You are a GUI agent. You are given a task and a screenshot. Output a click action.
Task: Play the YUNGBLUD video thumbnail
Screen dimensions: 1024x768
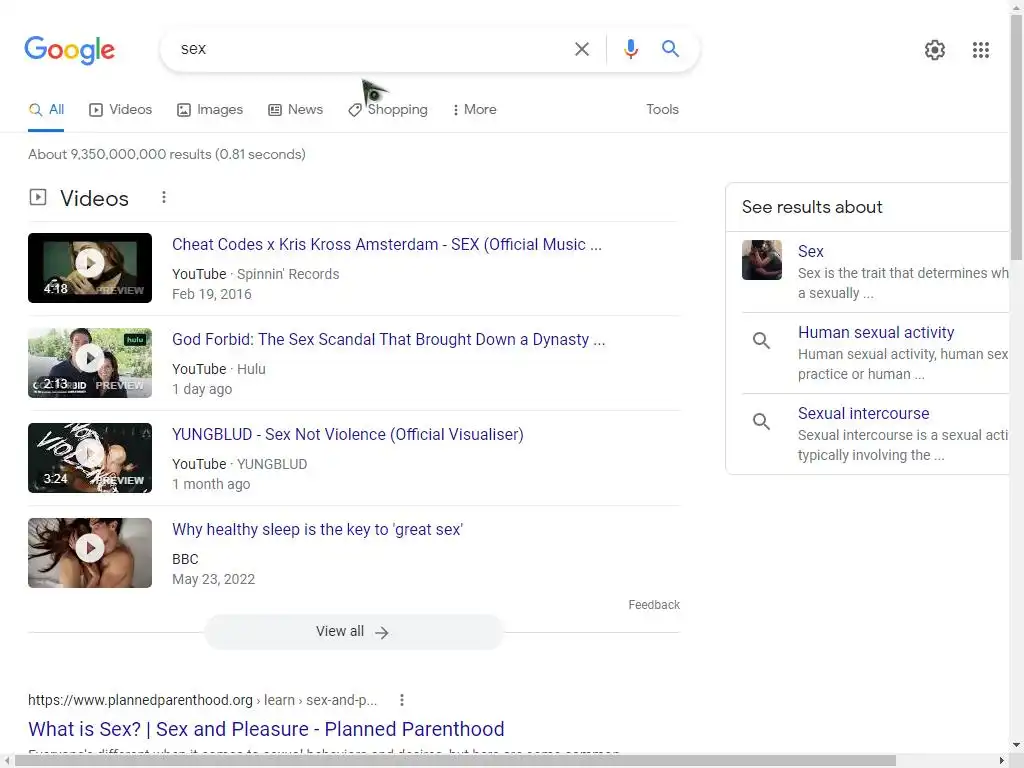[x=90, y=458]
